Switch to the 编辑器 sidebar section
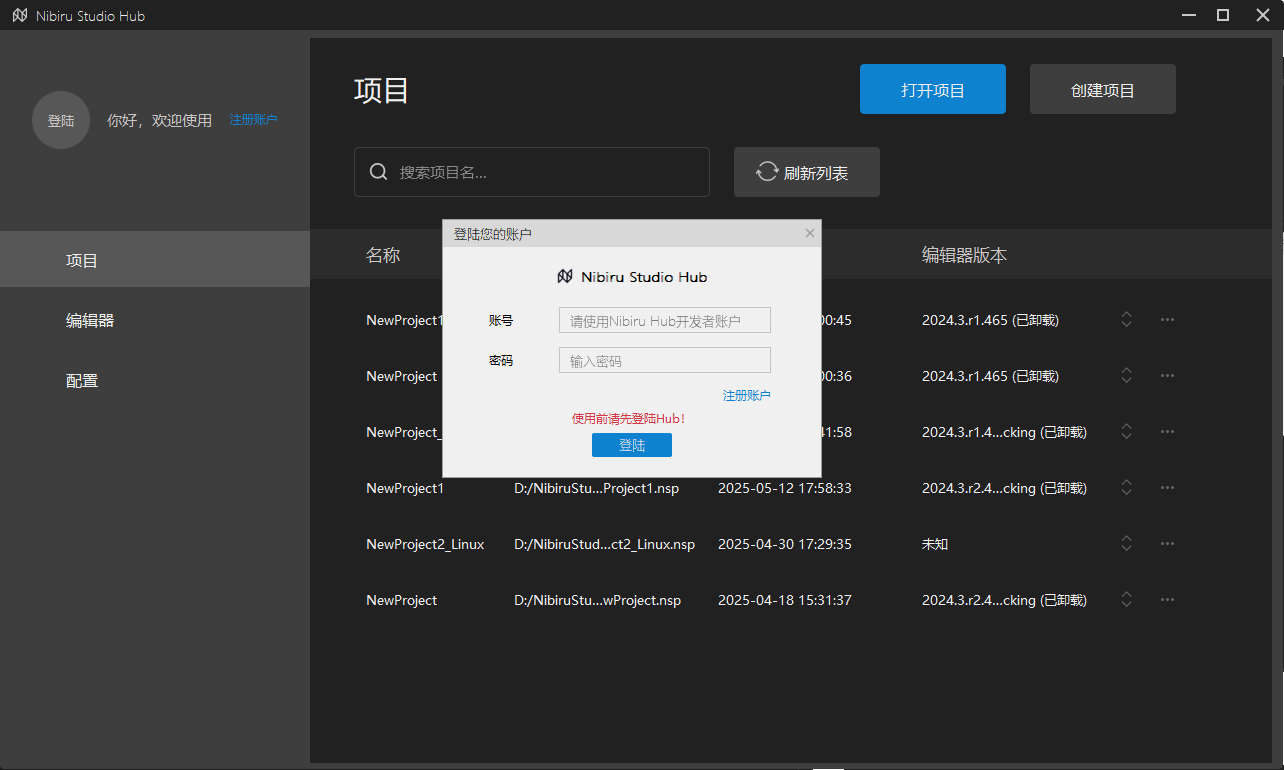Viewport: 1284px width, 770px height. pyautogui.click(x=90, y=321)
